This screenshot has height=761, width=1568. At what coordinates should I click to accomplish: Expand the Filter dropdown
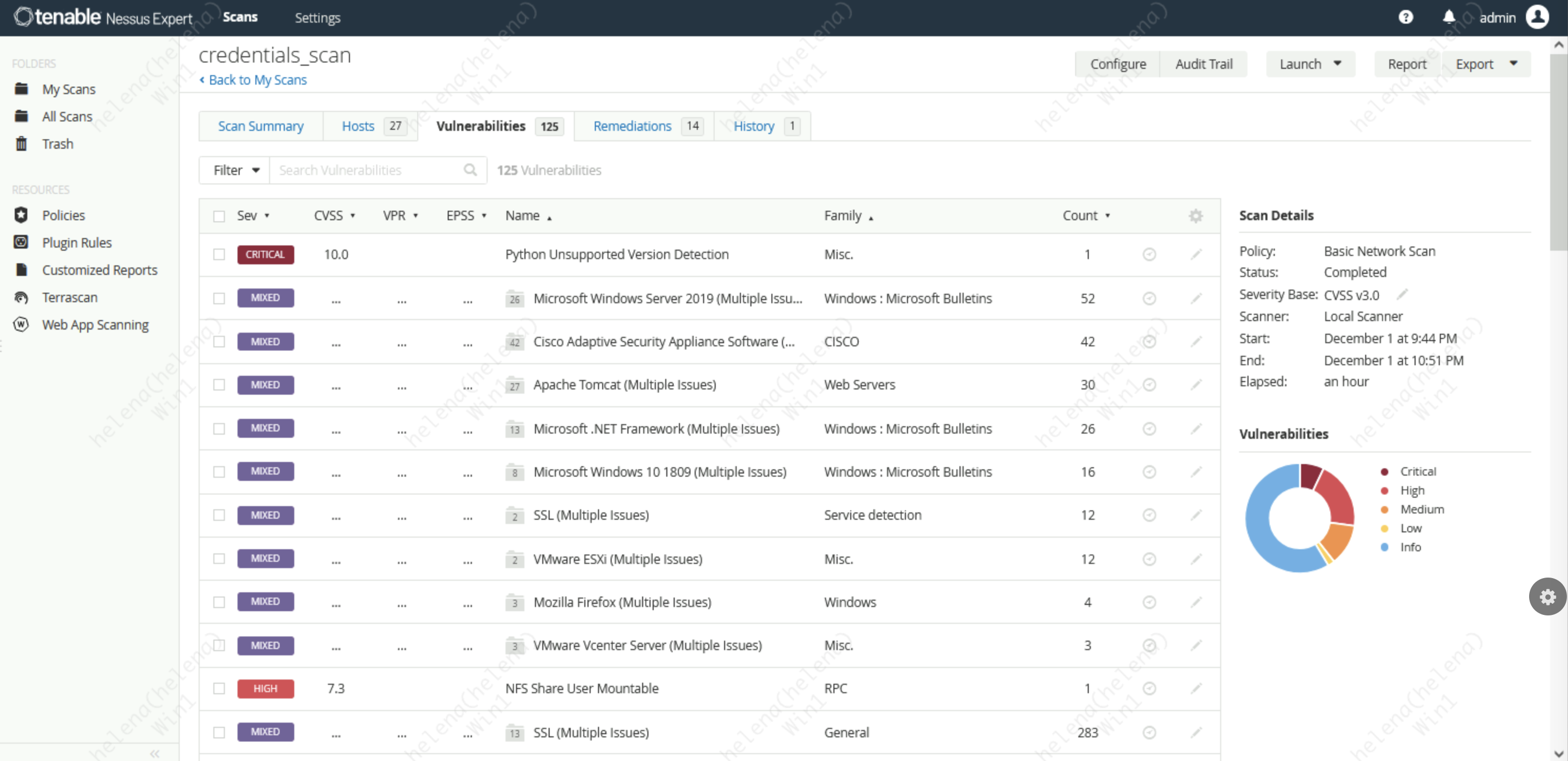236,170
